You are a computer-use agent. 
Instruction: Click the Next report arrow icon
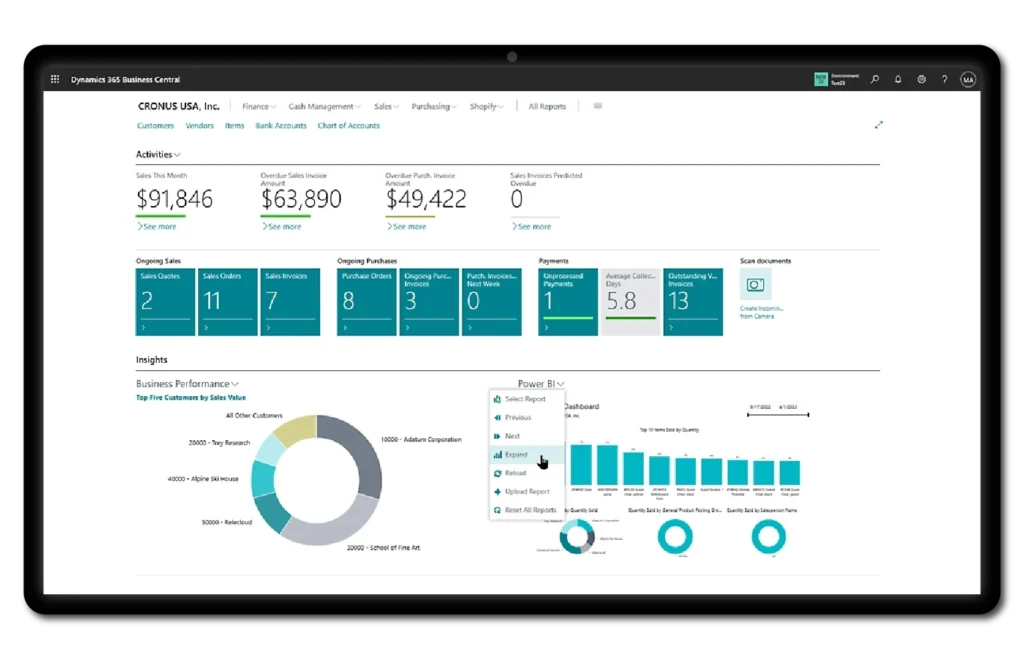(x=497, y=436)
